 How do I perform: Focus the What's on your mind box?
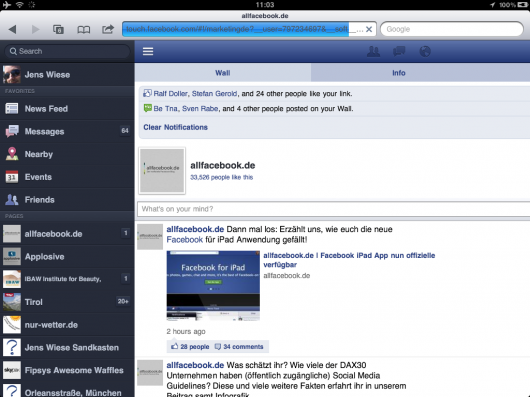(333, 209)
